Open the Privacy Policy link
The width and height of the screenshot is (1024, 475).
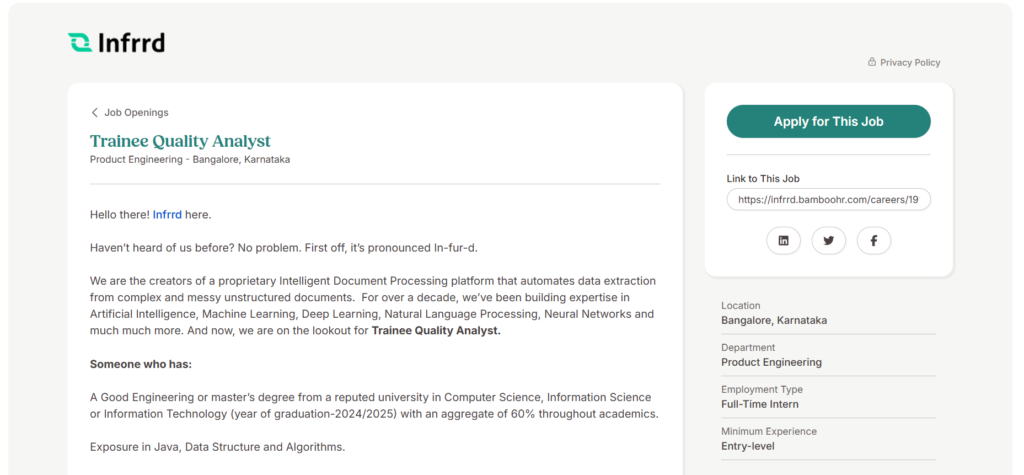[x=910, y=62]
